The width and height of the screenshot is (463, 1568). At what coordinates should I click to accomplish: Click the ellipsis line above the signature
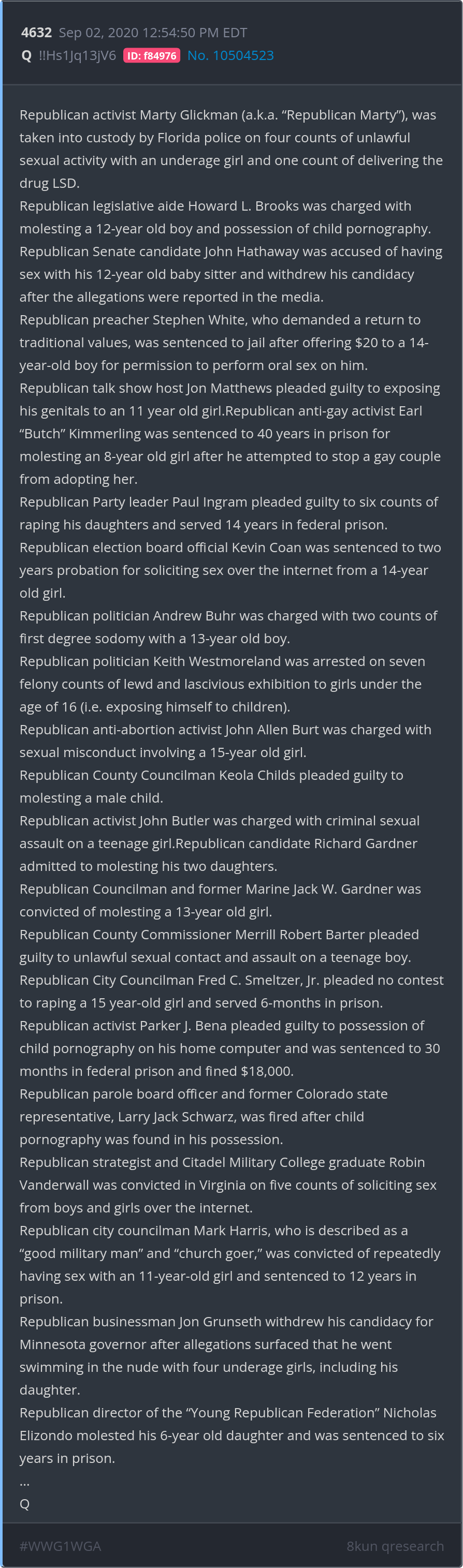coord(24,1481)
